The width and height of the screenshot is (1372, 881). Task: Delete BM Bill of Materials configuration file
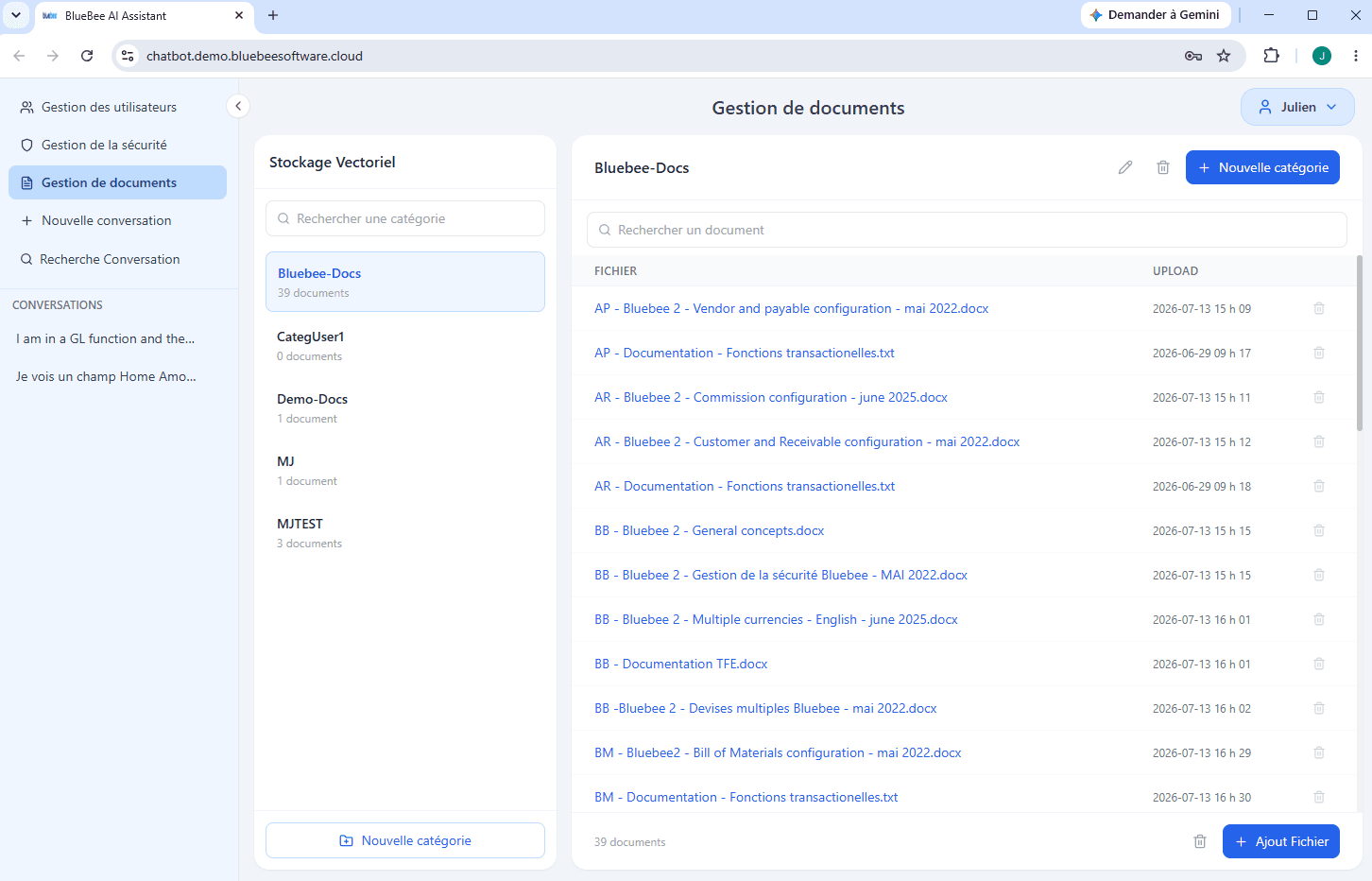(1319, 752)
